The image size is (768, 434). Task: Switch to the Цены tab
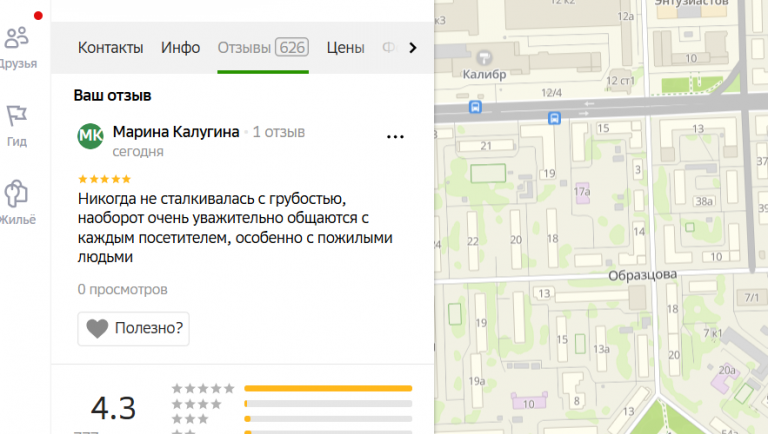pos(345,48)
